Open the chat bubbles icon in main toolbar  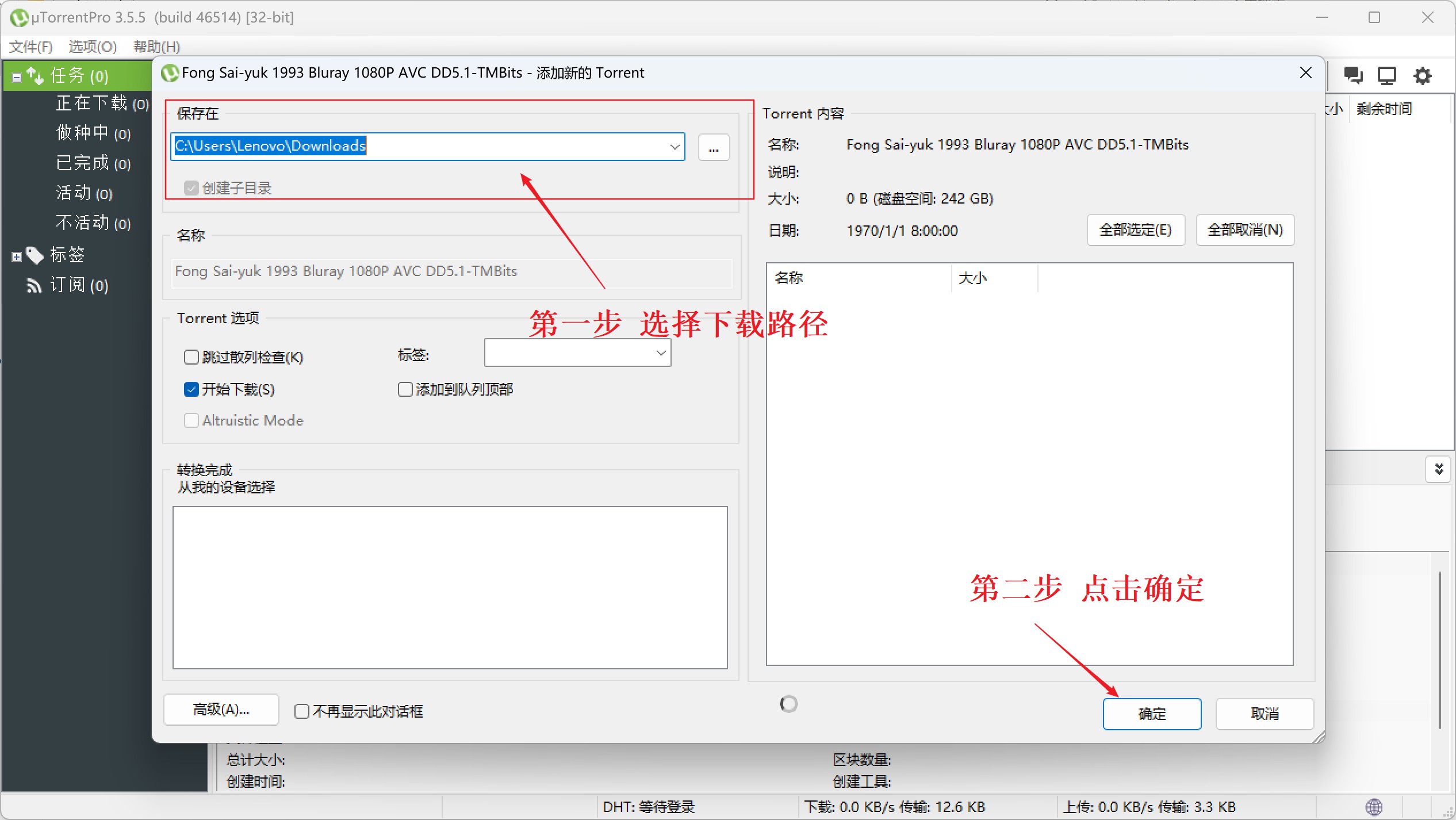tap(1353, 75)
